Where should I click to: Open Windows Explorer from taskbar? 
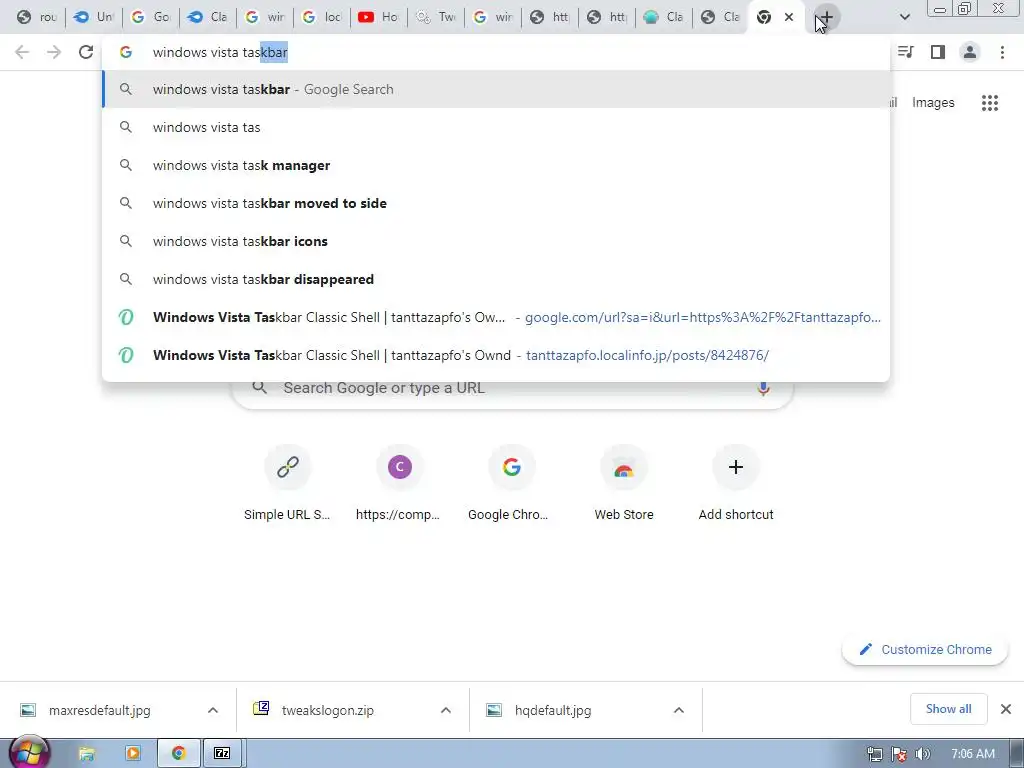coord(86,754)
